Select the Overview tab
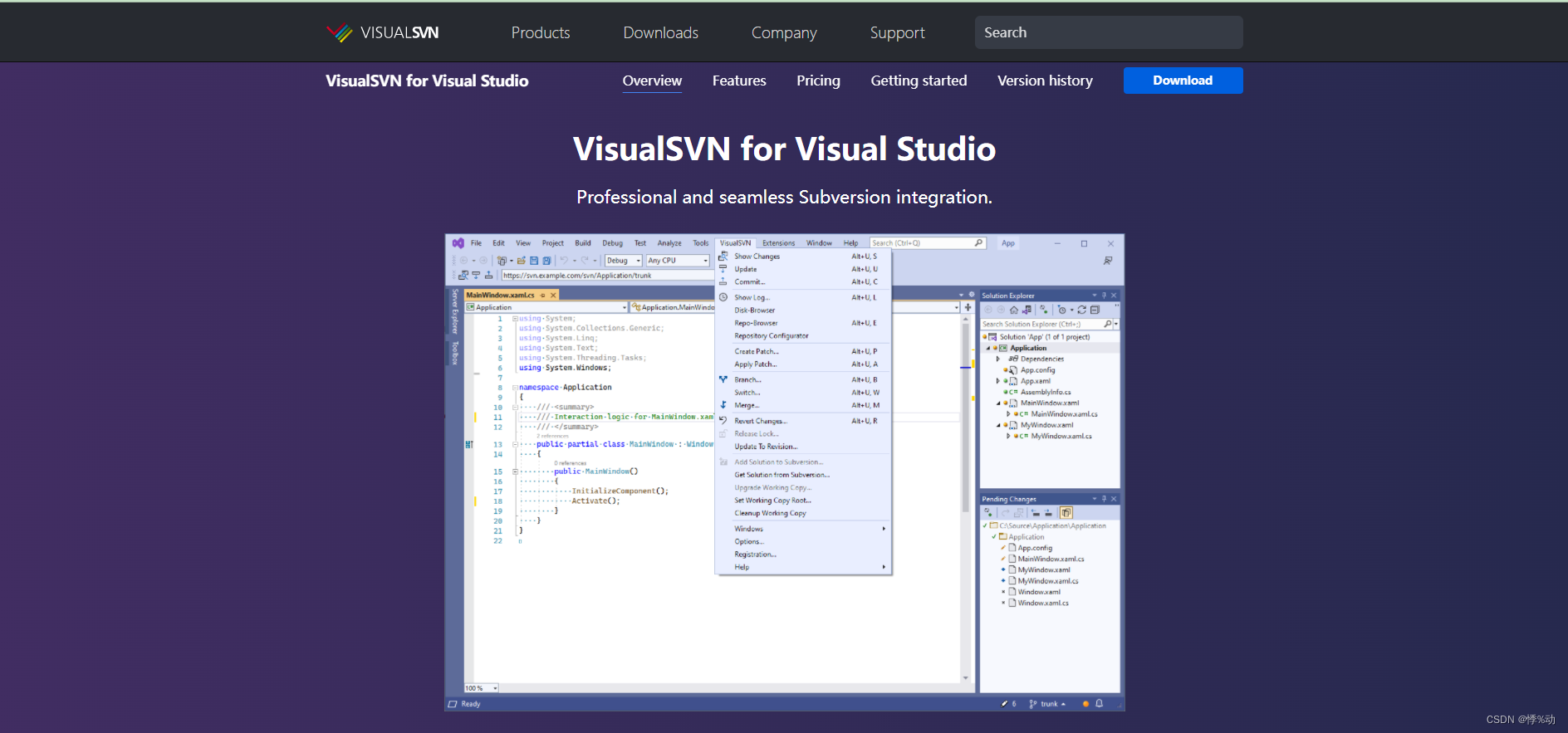Screen dimensions: 1568x733 tap(652, 81)
